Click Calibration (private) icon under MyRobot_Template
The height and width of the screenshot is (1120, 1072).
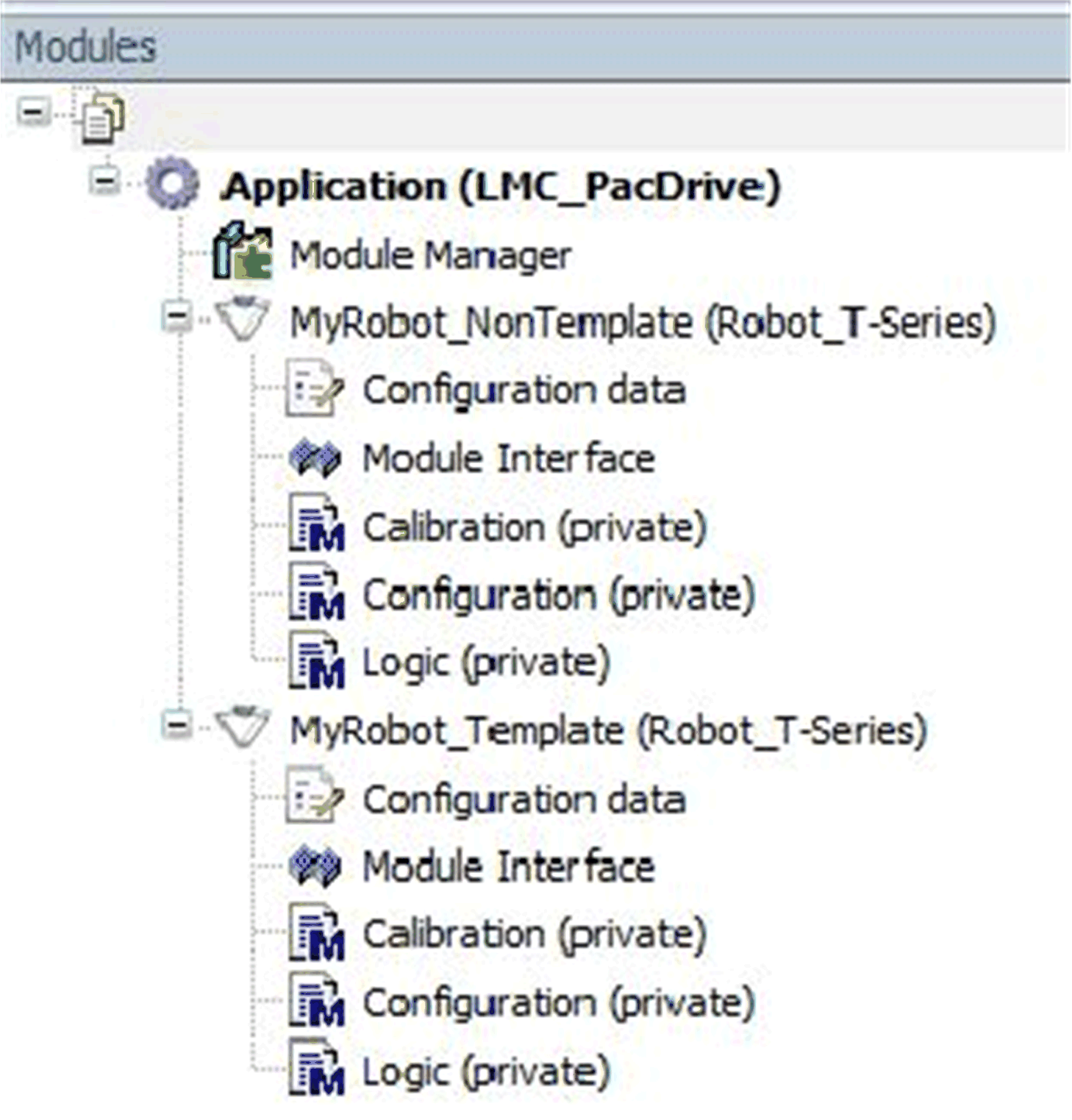tap(315, 935)
